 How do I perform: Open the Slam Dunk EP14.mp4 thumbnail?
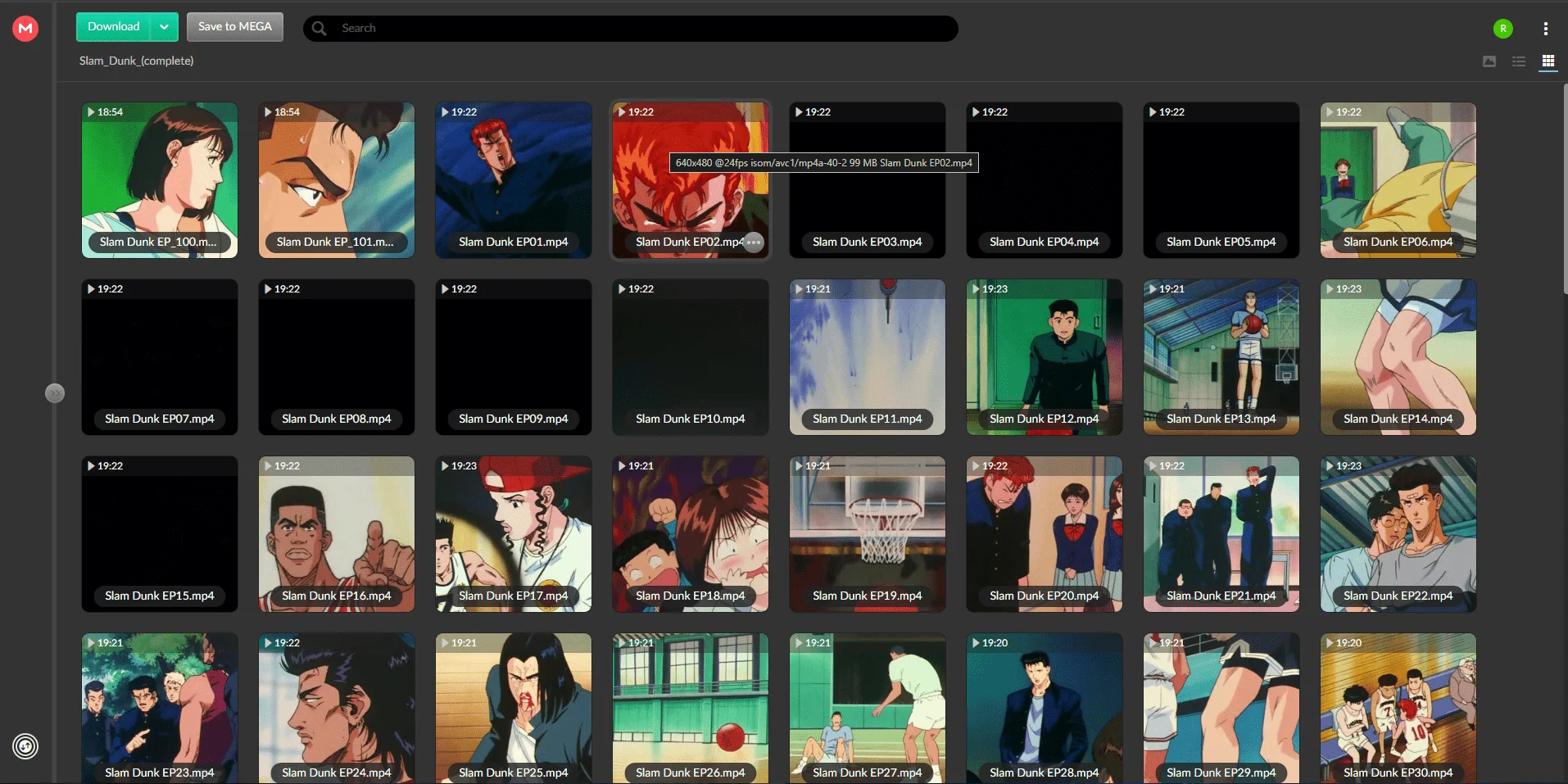pos(1398,357)
